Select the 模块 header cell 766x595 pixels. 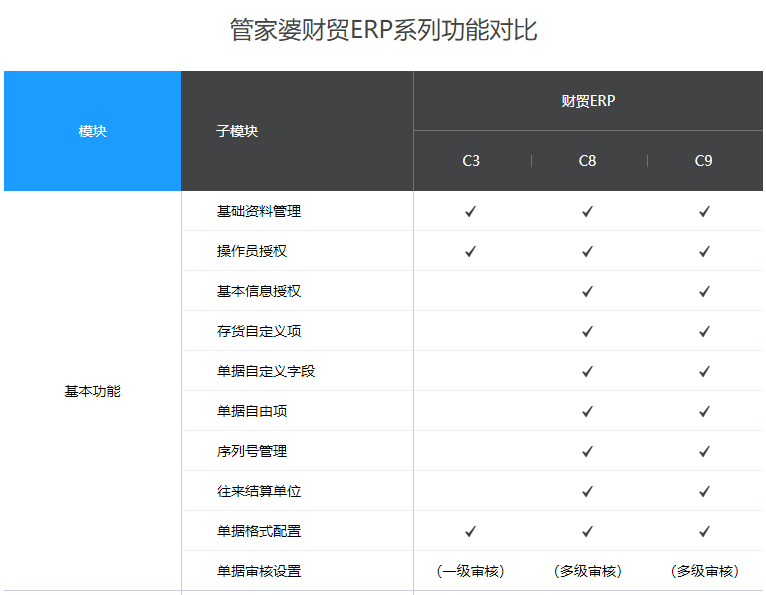[x=92, y=131]
